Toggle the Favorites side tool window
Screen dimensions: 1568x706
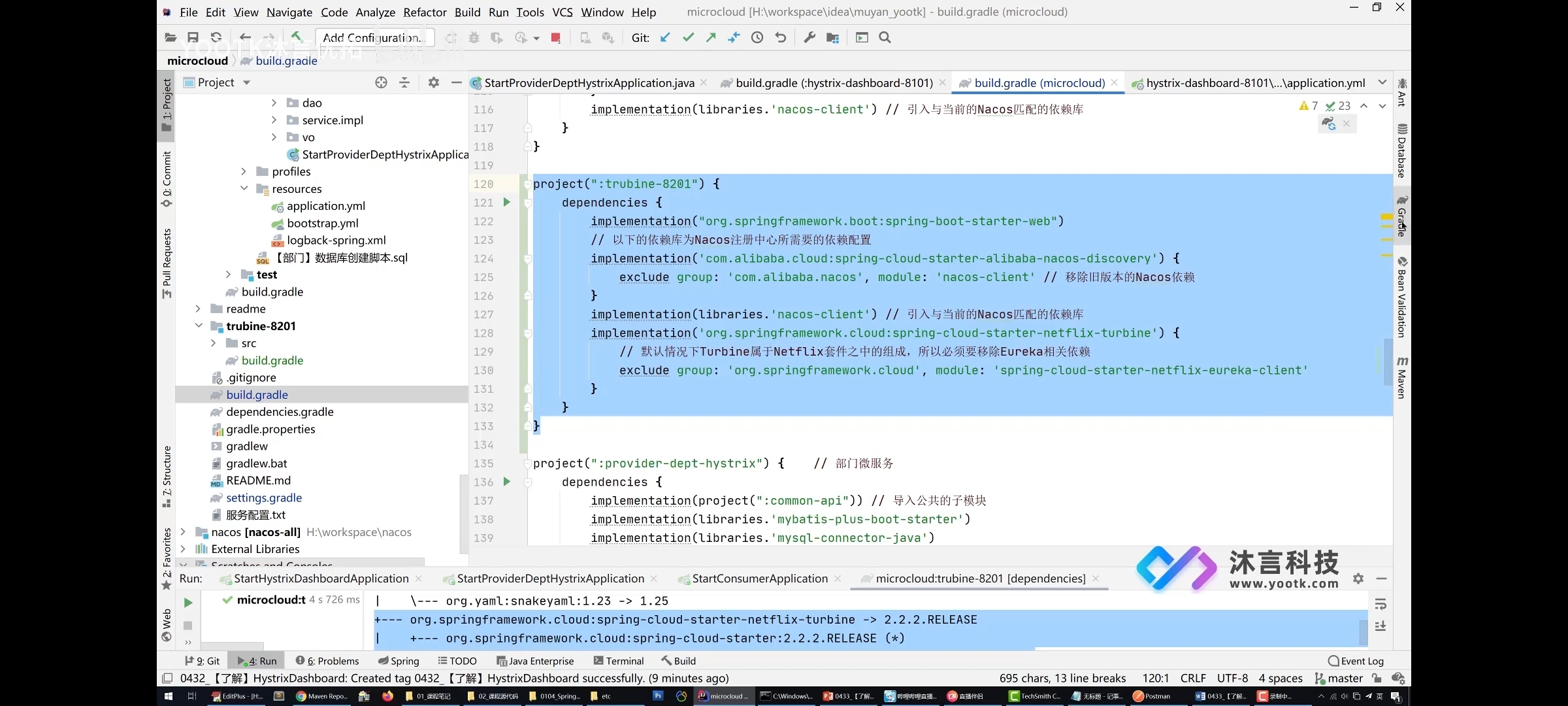(167, 558)
